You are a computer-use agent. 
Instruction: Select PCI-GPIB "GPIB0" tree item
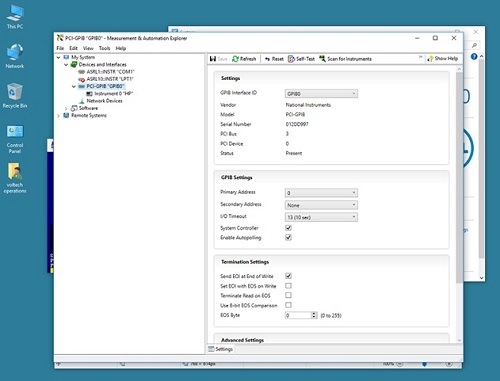[x=105, y=86]
